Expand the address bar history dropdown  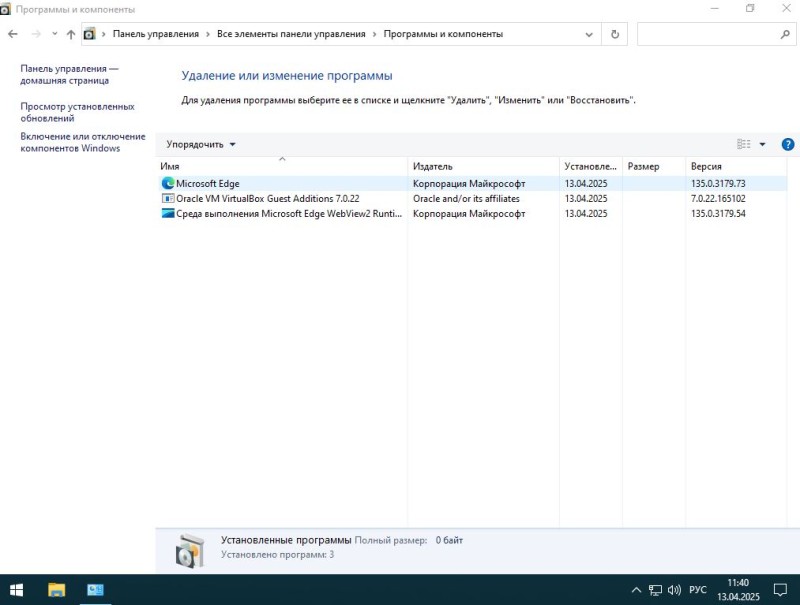(x=589, y=34)
